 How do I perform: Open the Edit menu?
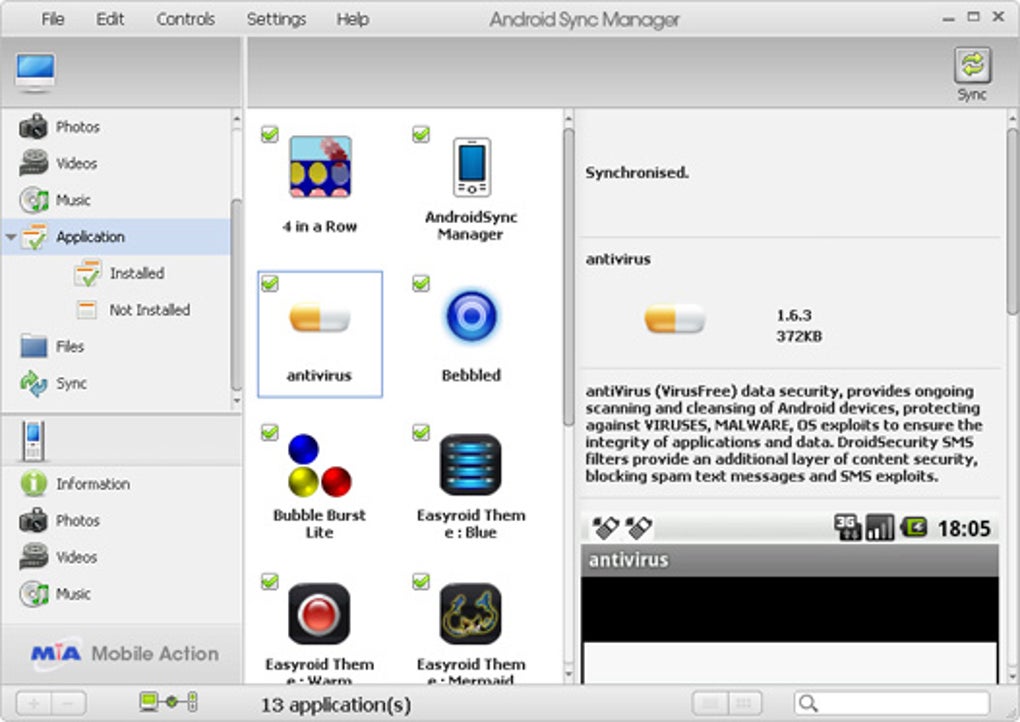point(110,20)
